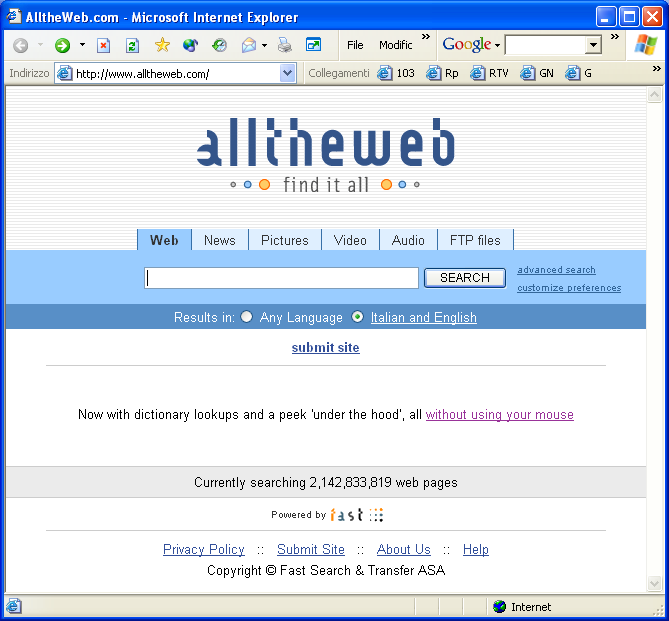
Task: Select the Any Language radio button
Action: [247, 317]
